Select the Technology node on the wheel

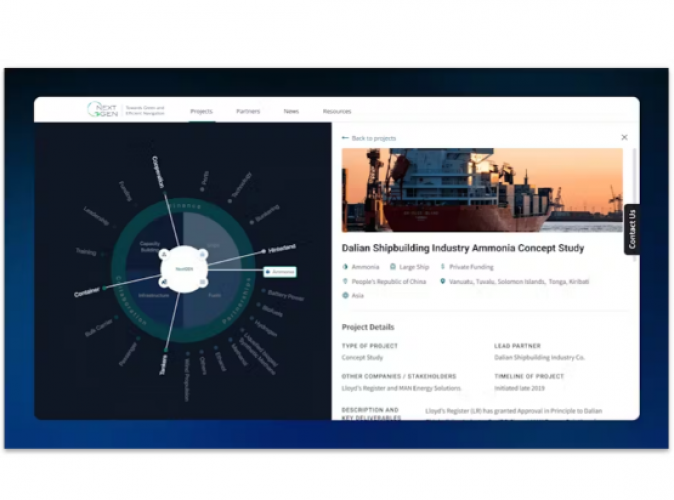[240, 186]
